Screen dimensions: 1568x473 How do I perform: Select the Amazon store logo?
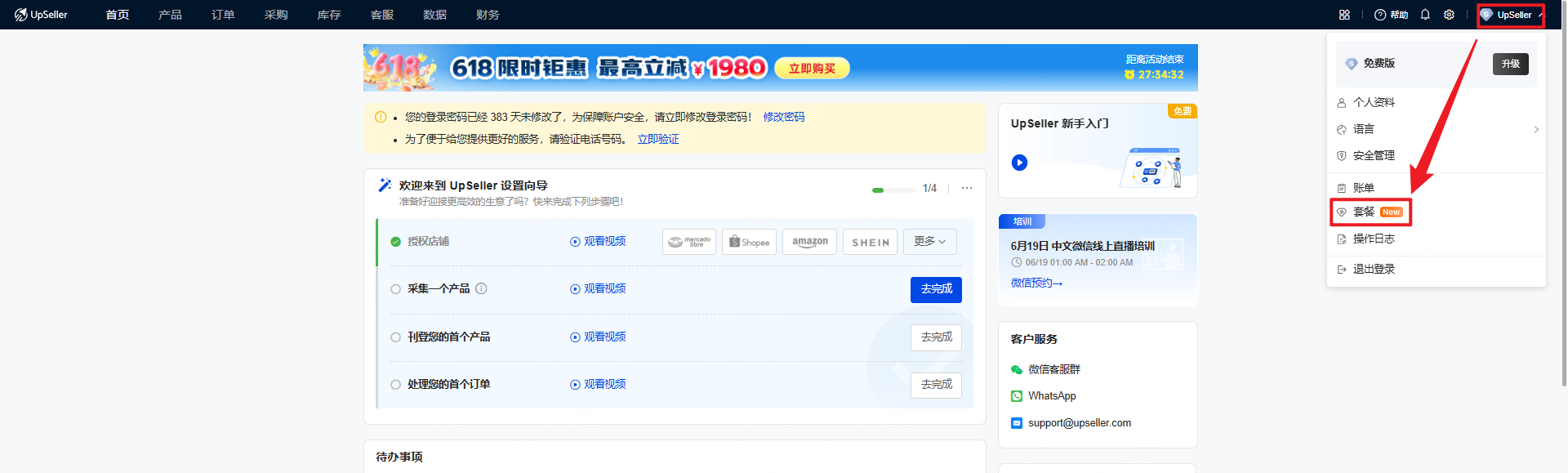coord(809,242)
